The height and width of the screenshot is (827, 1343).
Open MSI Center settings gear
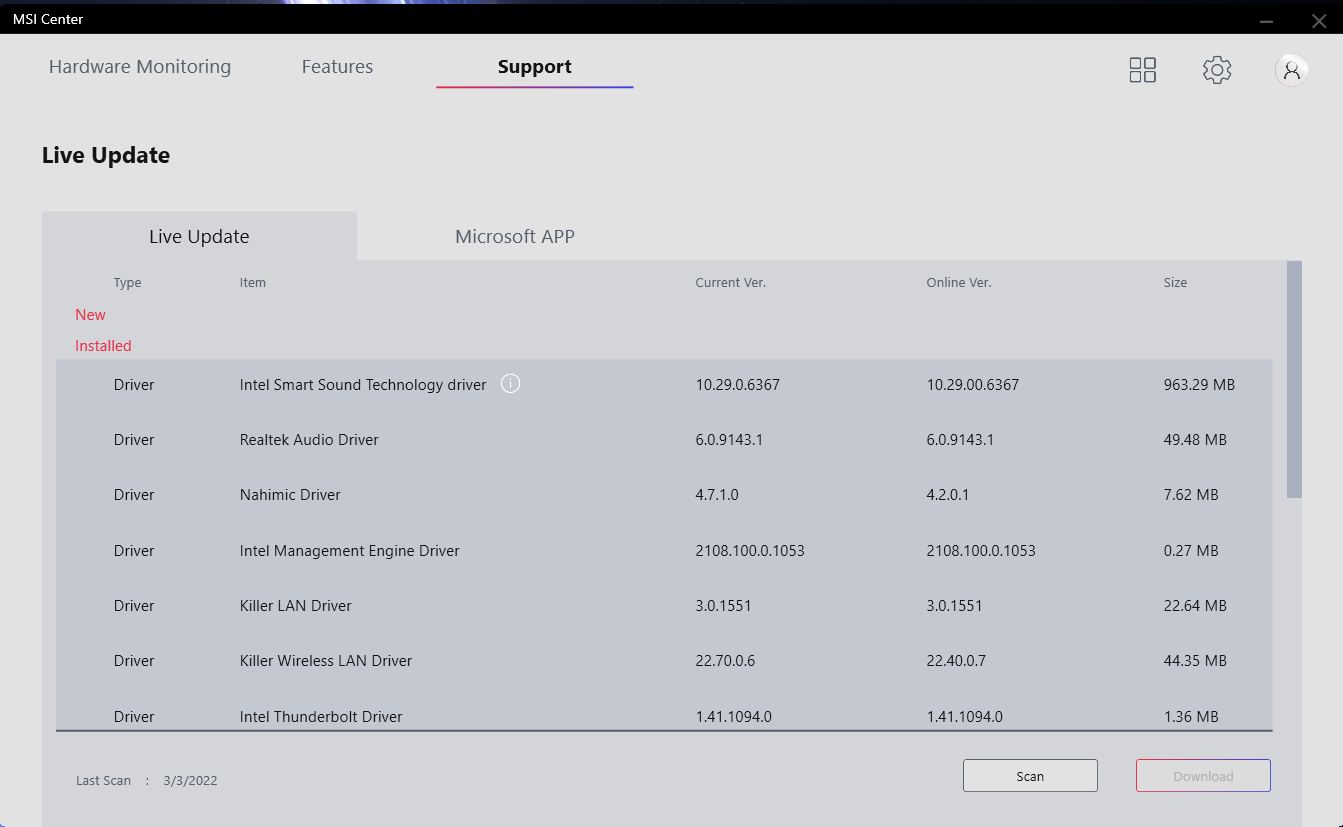[x=1217, y=69]
